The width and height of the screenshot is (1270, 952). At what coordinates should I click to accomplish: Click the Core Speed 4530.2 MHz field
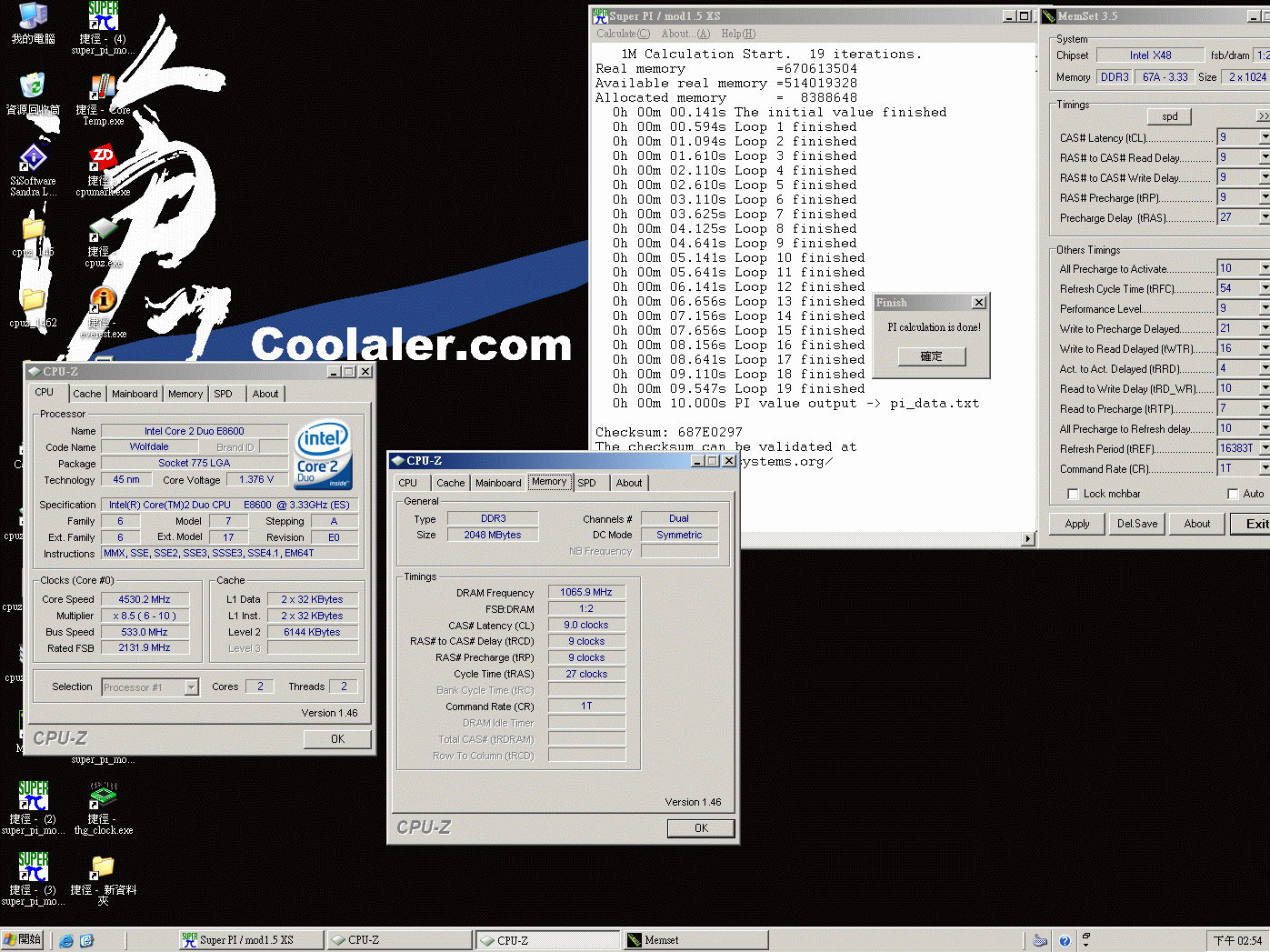(x=145, y=599)
